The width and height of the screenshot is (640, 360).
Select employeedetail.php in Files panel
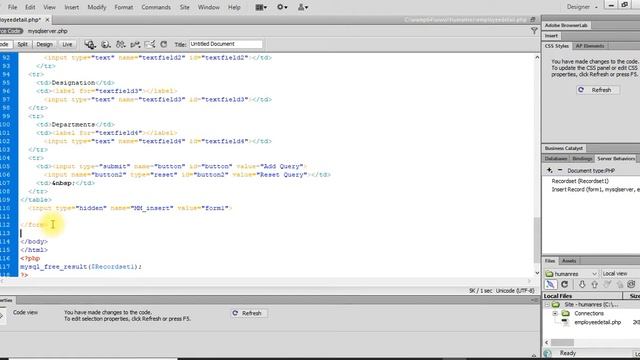point(597,322)
